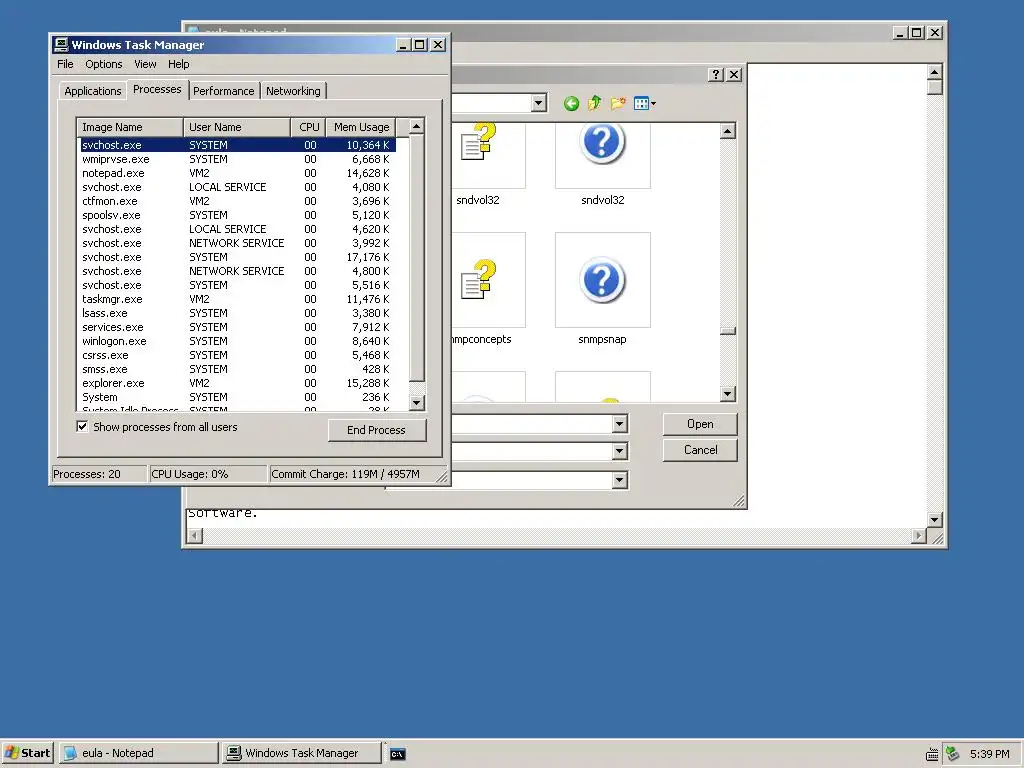This screenshot has height=768, width=1024.
Task: Open the View menu in Task Manager
Action: tap(145, 64)
